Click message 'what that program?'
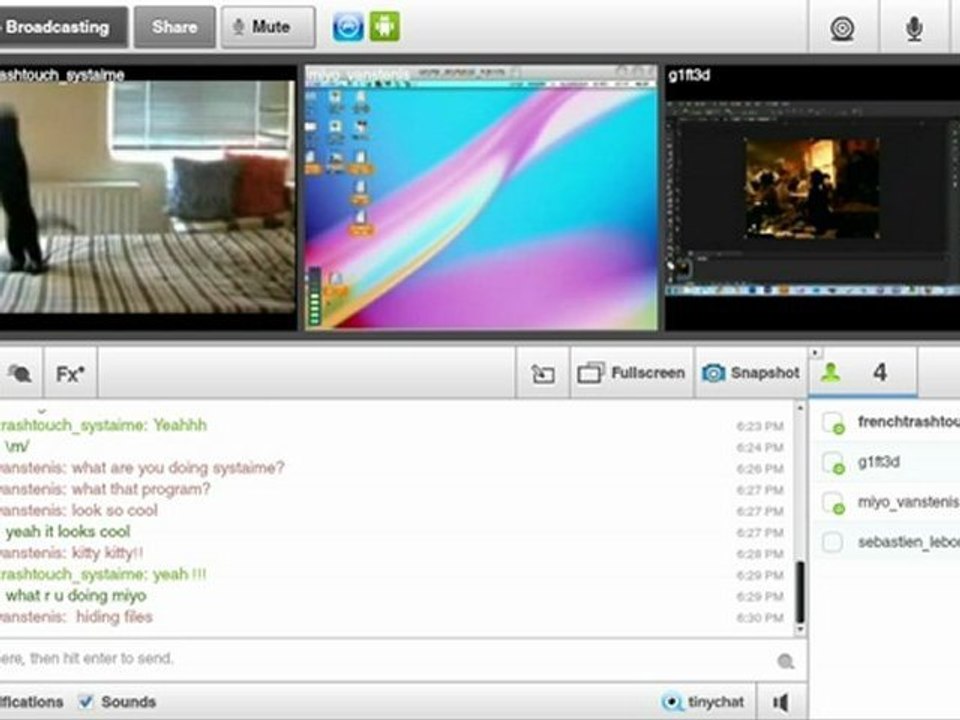This screenshot has width=960, height=720. [141, 489]
